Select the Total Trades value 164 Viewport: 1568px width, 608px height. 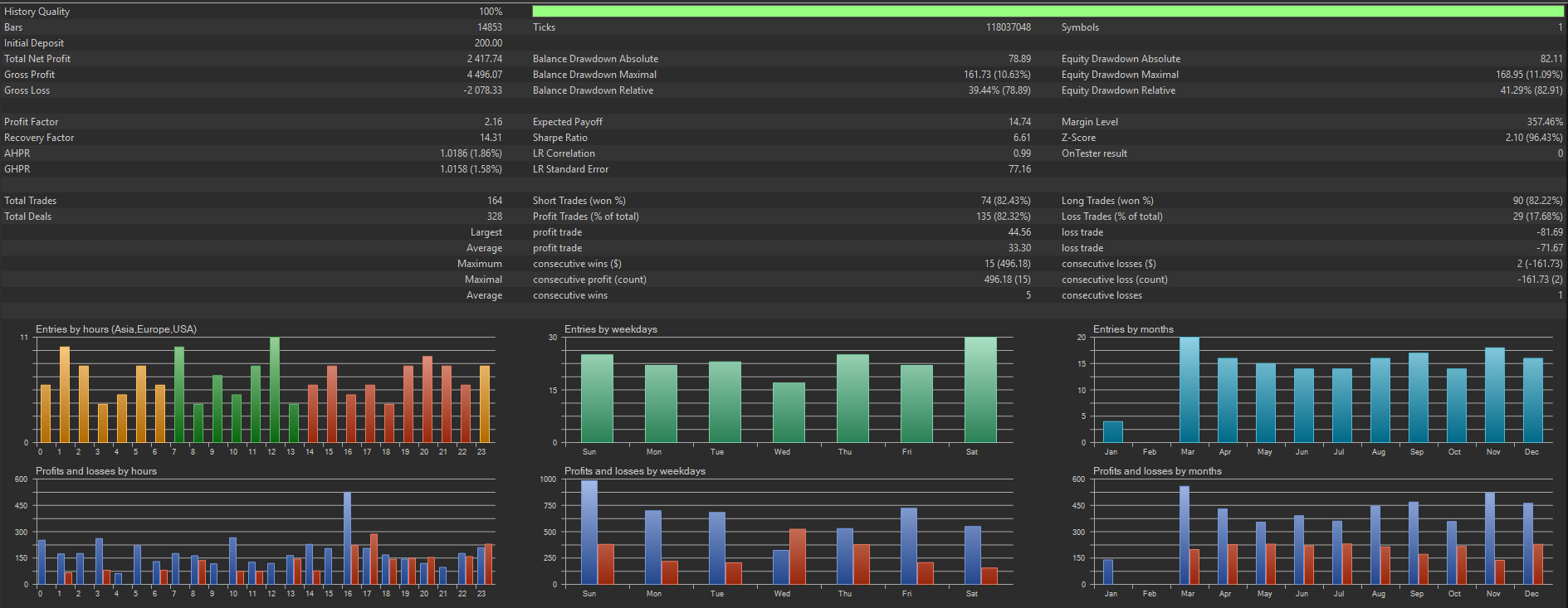click(x=495, y=201)
